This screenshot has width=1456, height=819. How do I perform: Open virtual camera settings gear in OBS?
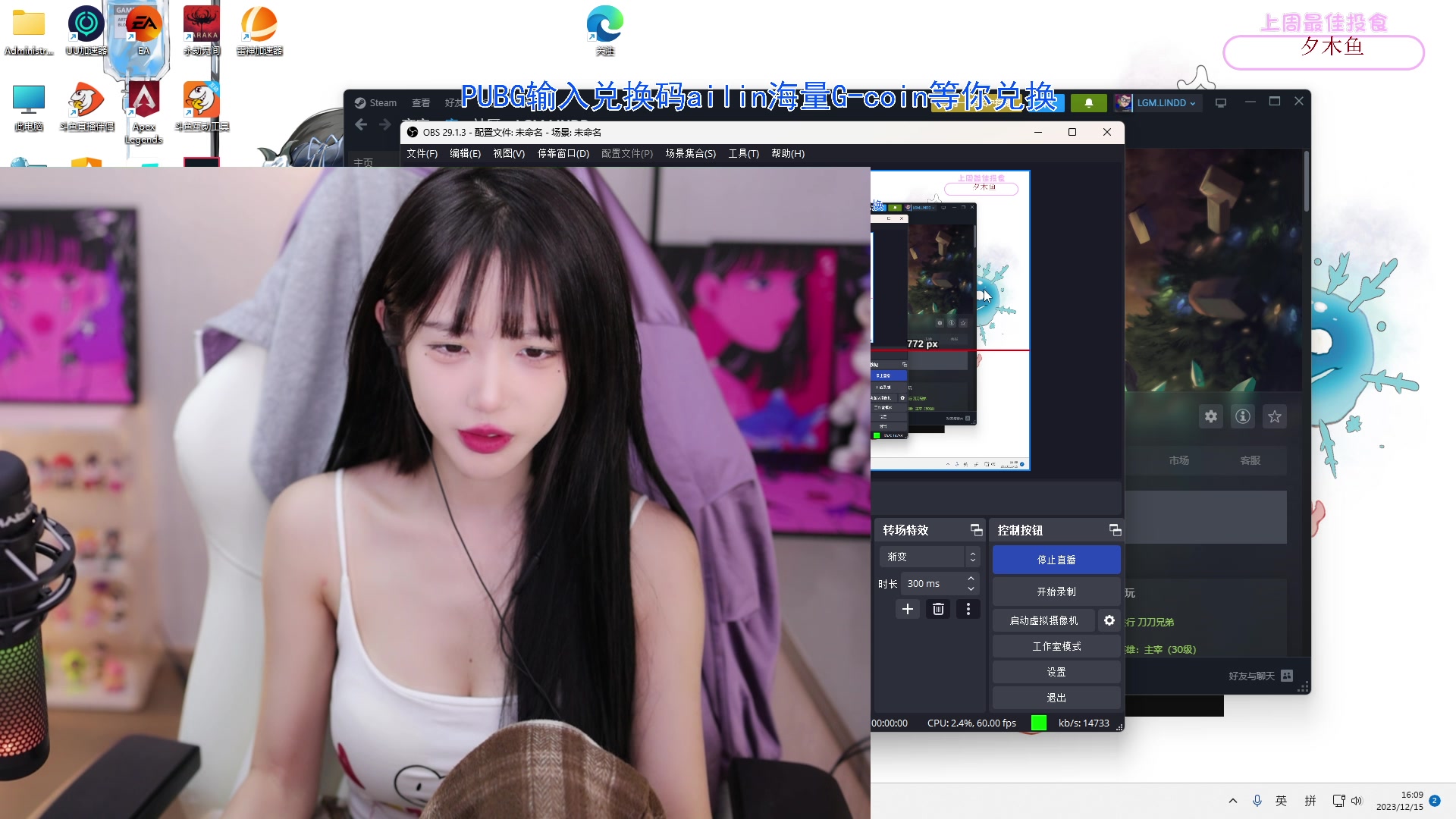click(1109, 620)
